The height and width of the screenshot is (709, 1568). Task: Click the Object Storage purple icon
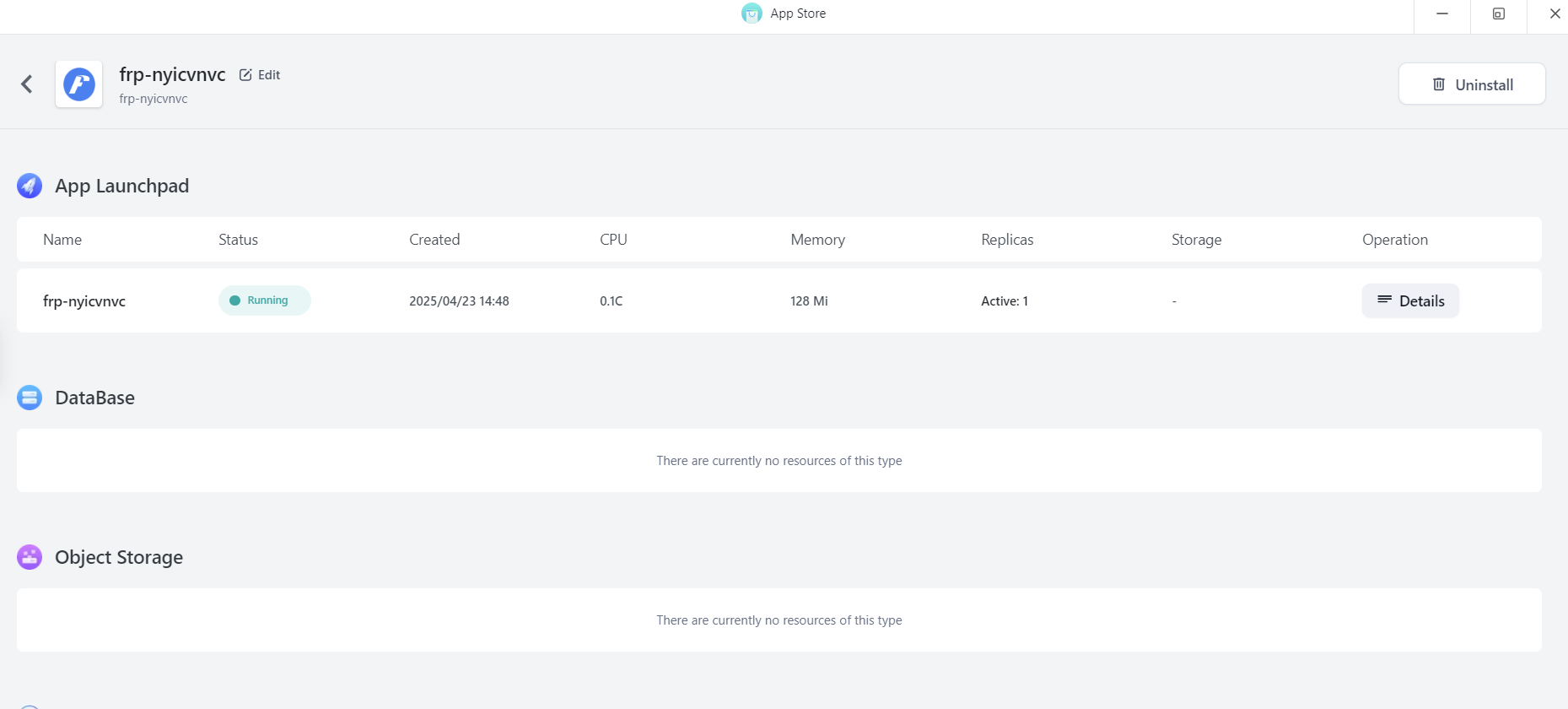click(30, 557)
